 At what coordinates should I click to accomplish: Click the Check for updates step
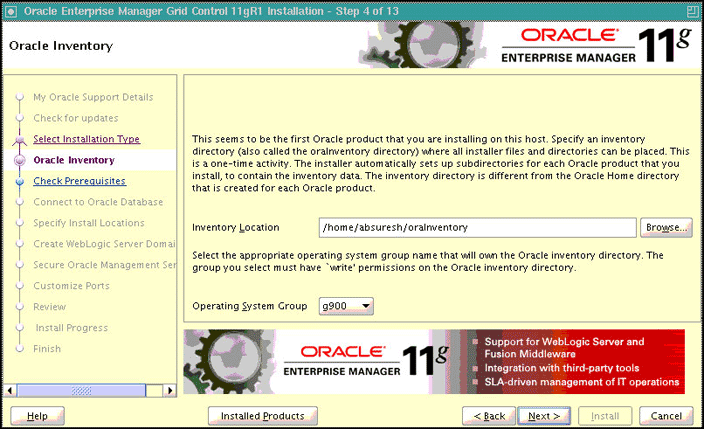[76, 118]
